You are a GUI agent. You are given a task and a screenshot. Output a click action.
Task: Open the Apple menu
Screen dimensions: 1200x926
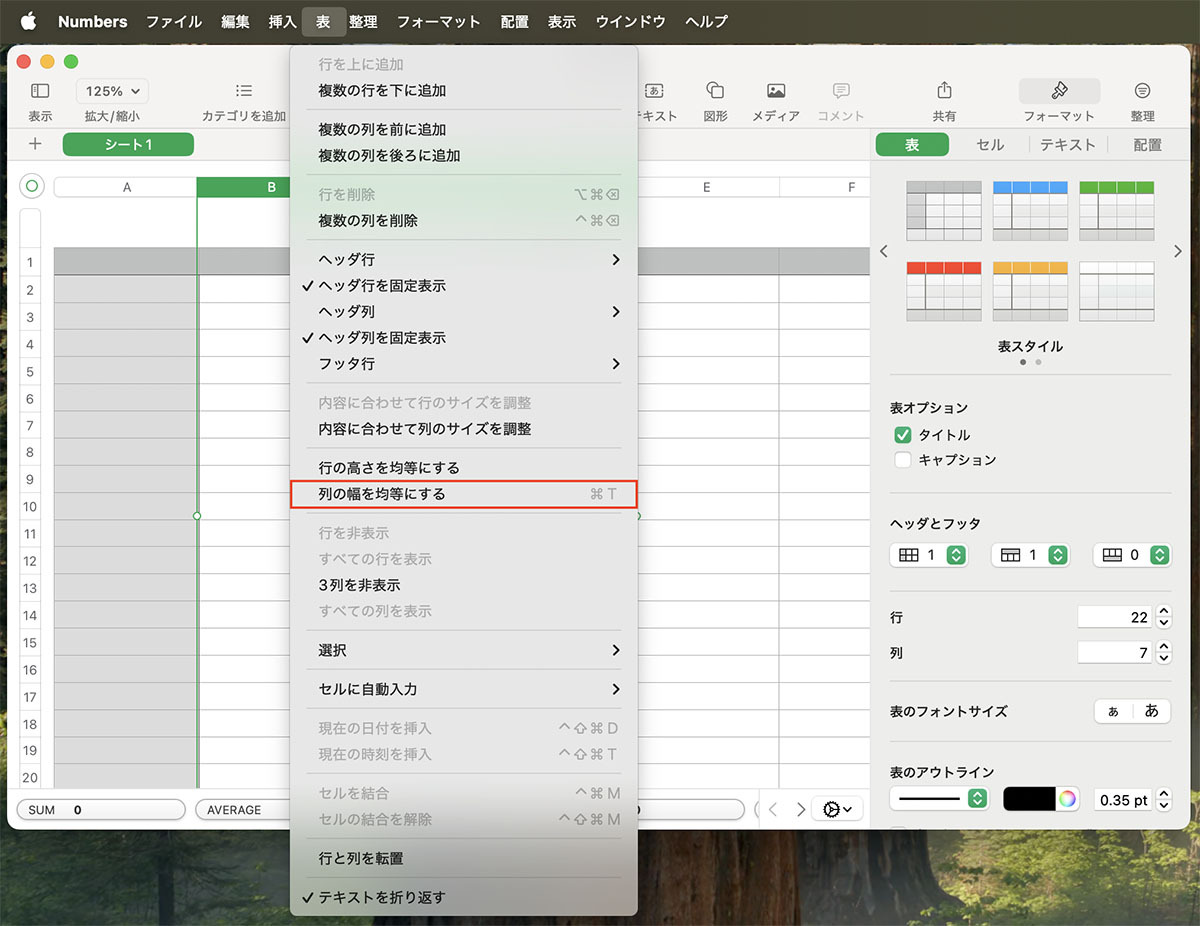pos(28,21)
